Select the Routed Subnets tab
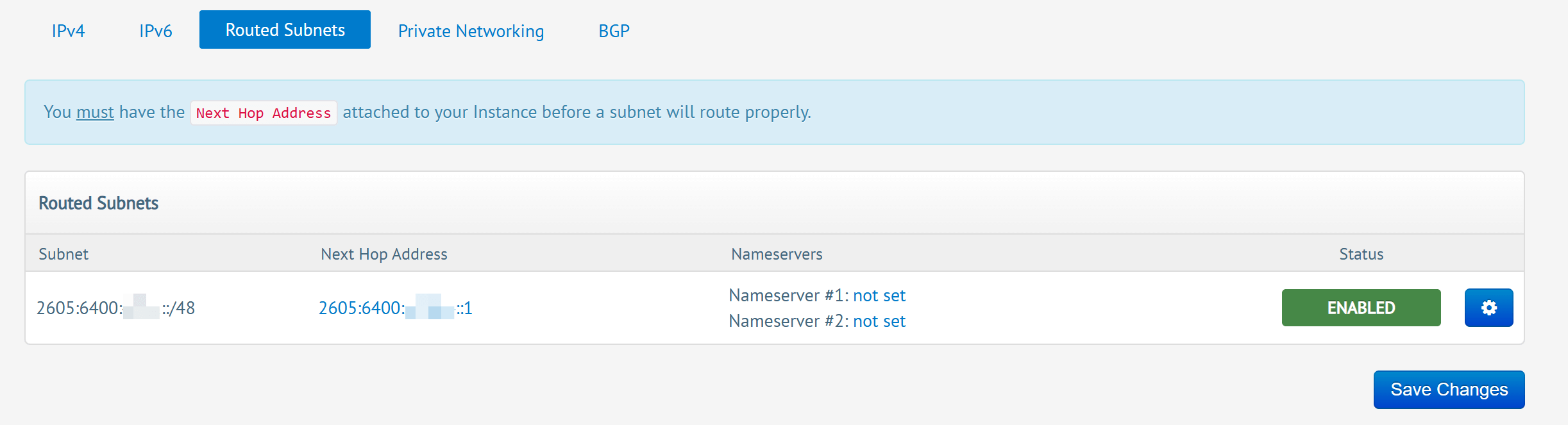Viewport: 1568px width, 425px height. pyautogui.click(x=285, y=29)
